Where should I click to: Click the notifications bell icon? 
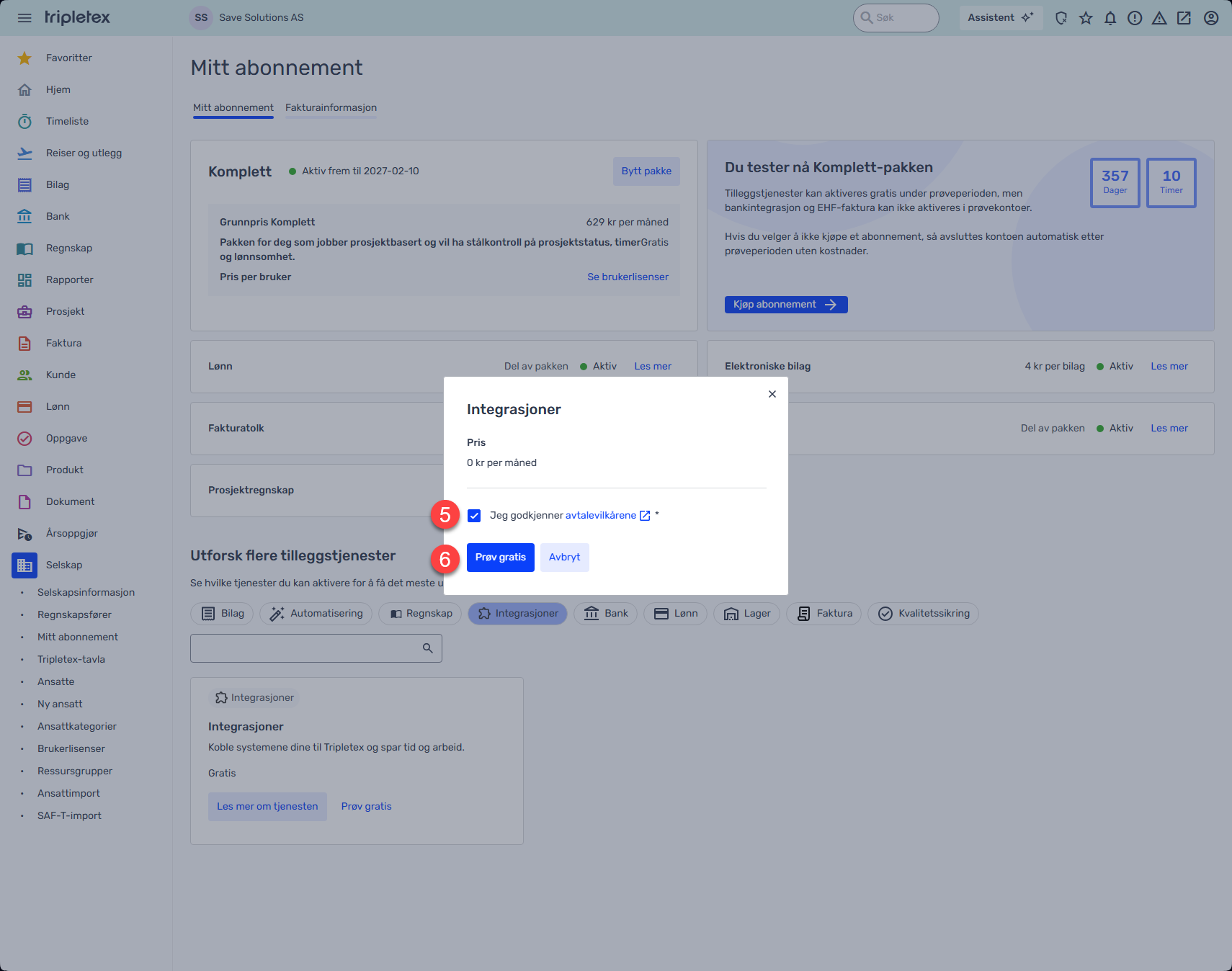1110,18
